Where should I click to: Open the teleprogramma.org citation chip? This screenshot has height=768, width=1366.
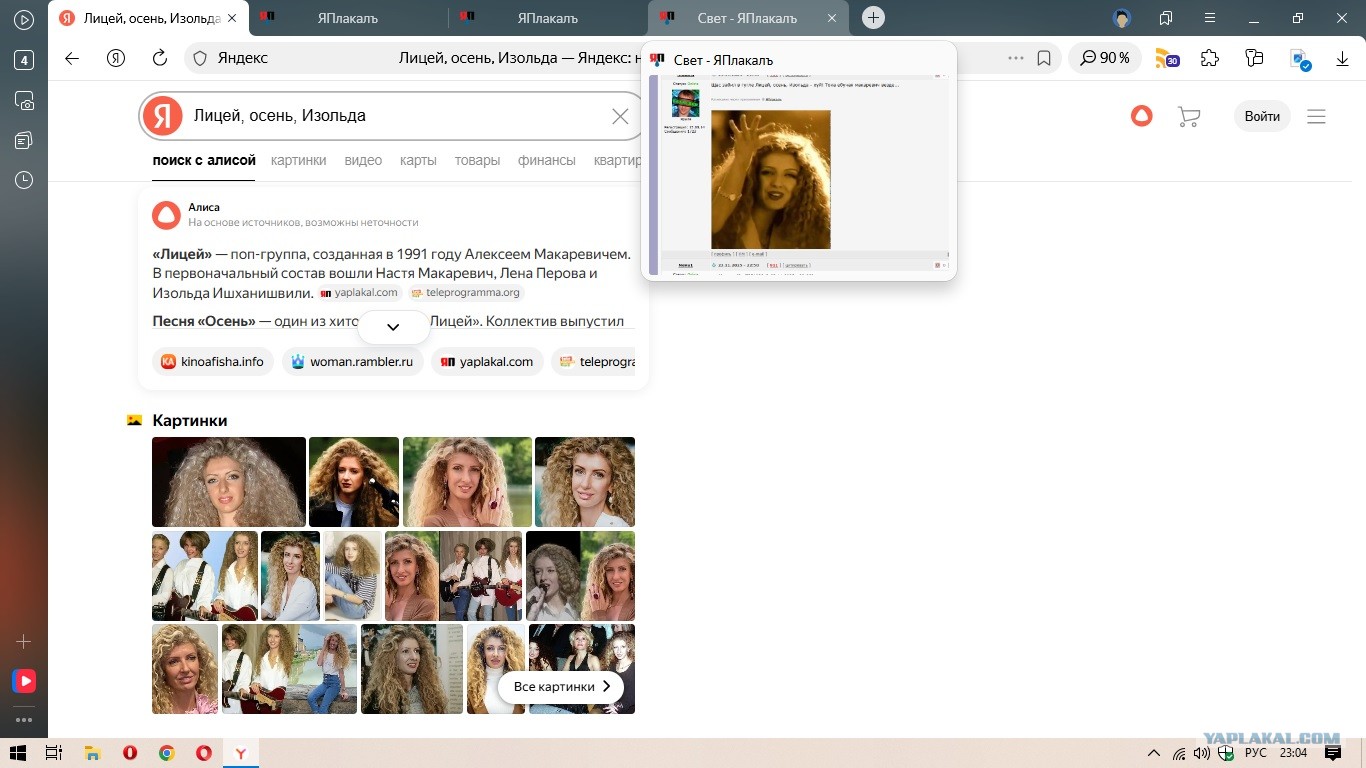[x=466, y=293]
